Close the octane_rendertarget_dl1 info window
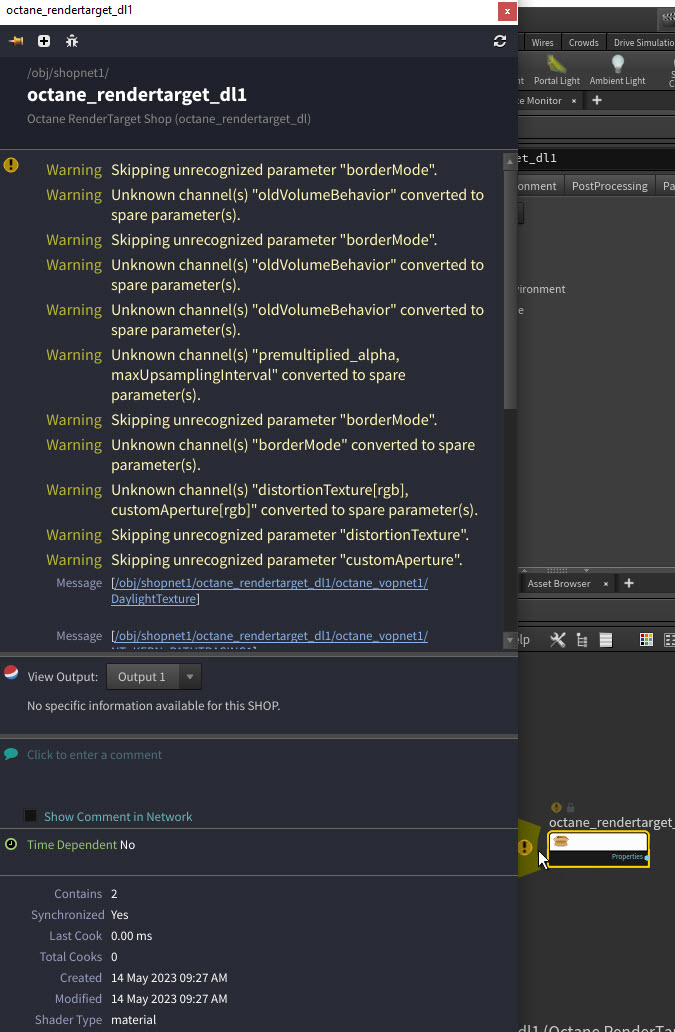The height and width of the screenshot is (1032, 675). pyautogui.click(x=507, y=11)
